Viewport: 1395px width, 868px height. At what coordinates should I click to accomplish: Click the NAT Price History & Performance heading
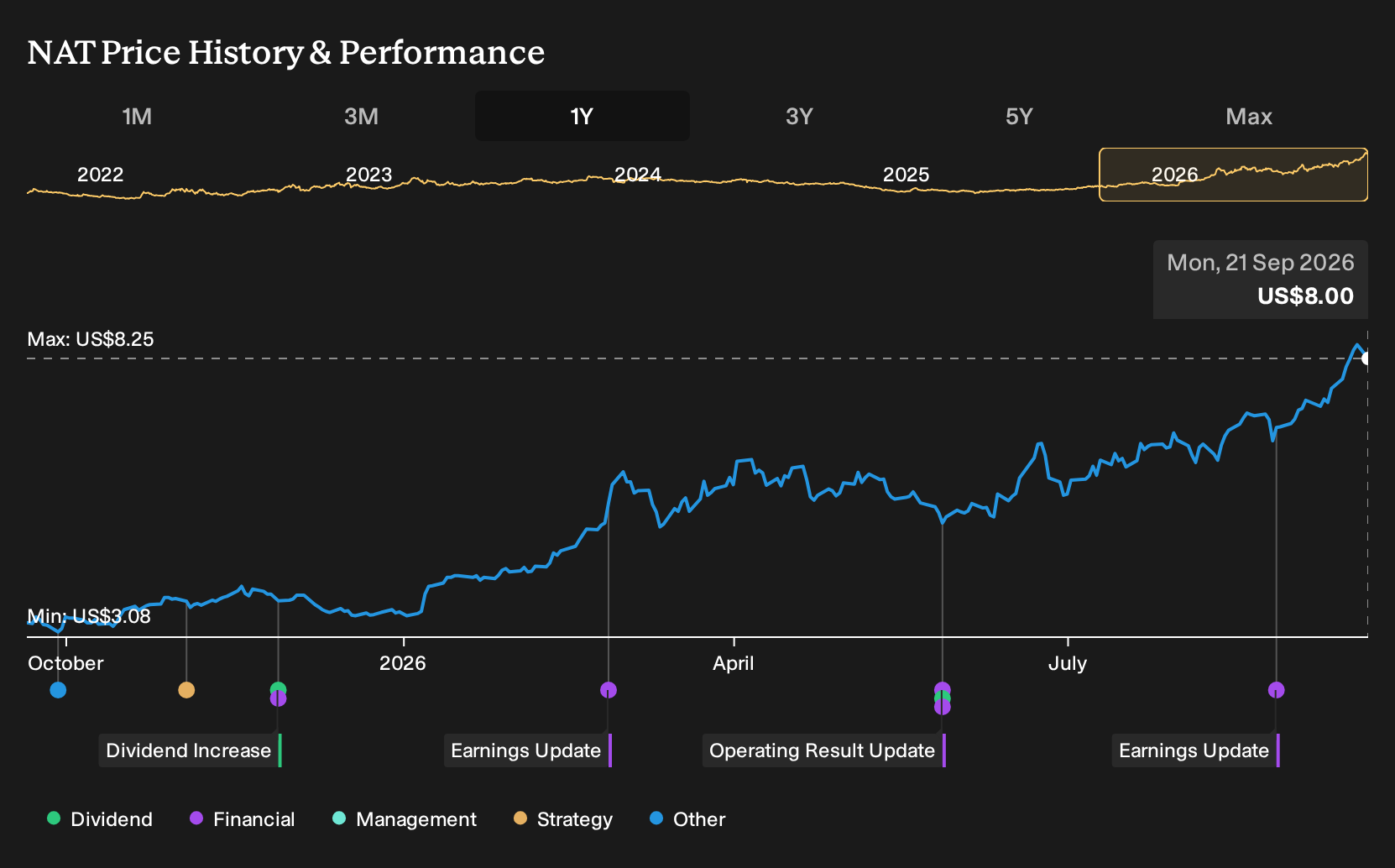pyautogui.click(x=286, y=52)
